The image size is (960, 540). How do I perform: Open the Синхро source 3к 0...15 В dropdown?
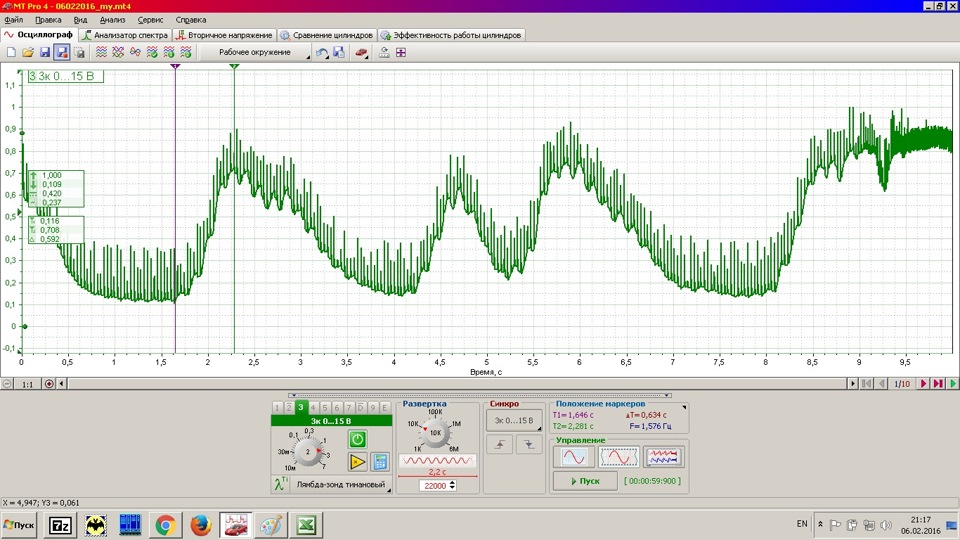point(514,421)
